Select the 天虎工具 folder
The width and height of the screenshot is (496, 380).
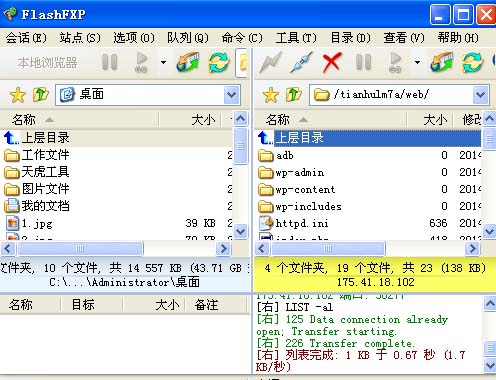point(117,172)
